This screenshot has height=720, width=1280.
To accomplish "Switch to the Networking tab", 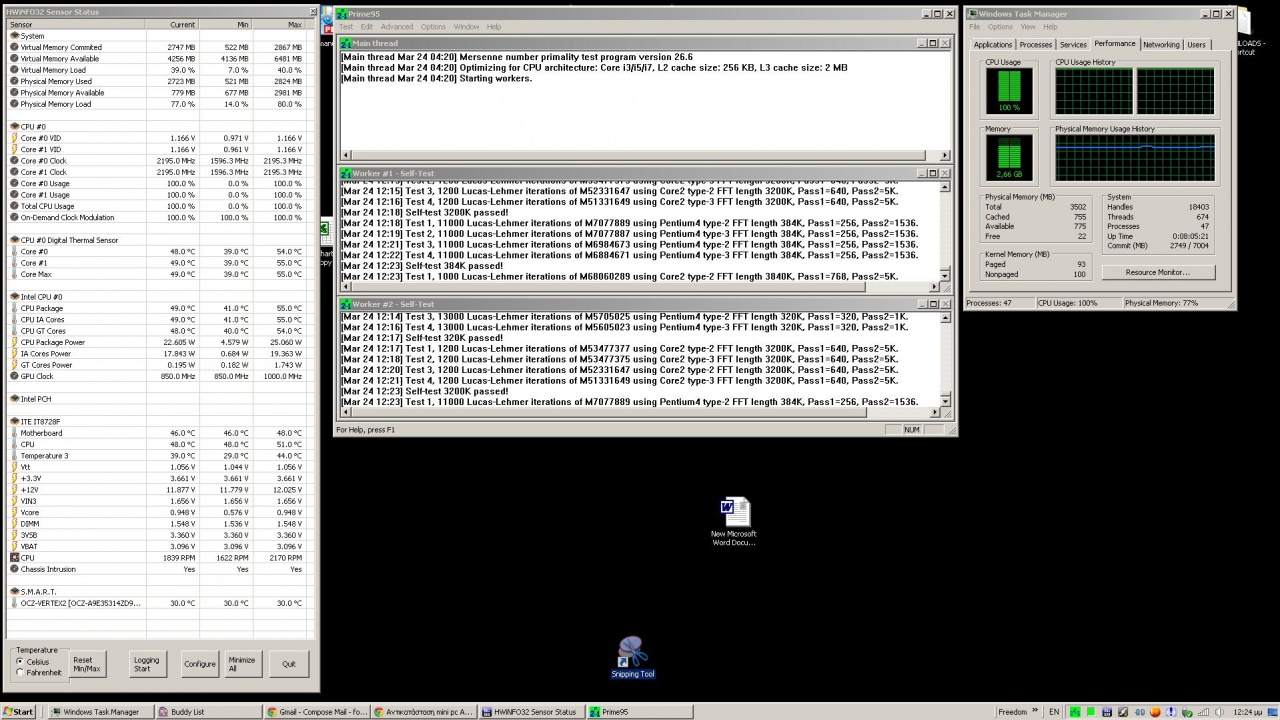I will pos(1161,45).
